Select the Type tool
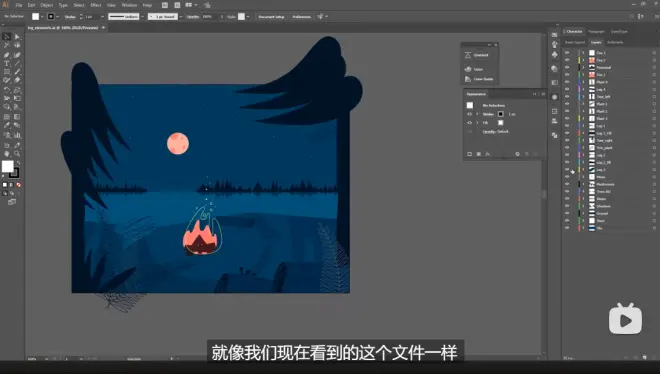 click(7, 63)
